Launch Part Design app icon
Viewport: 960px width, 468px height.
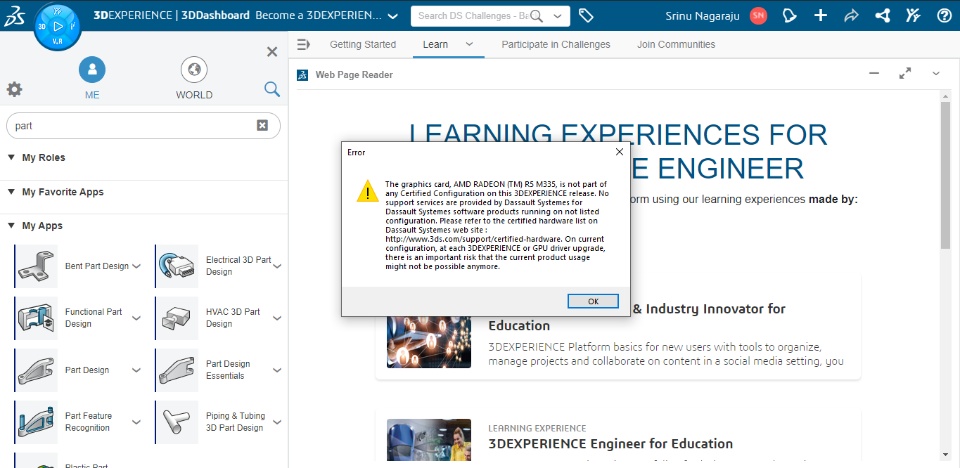36,370
